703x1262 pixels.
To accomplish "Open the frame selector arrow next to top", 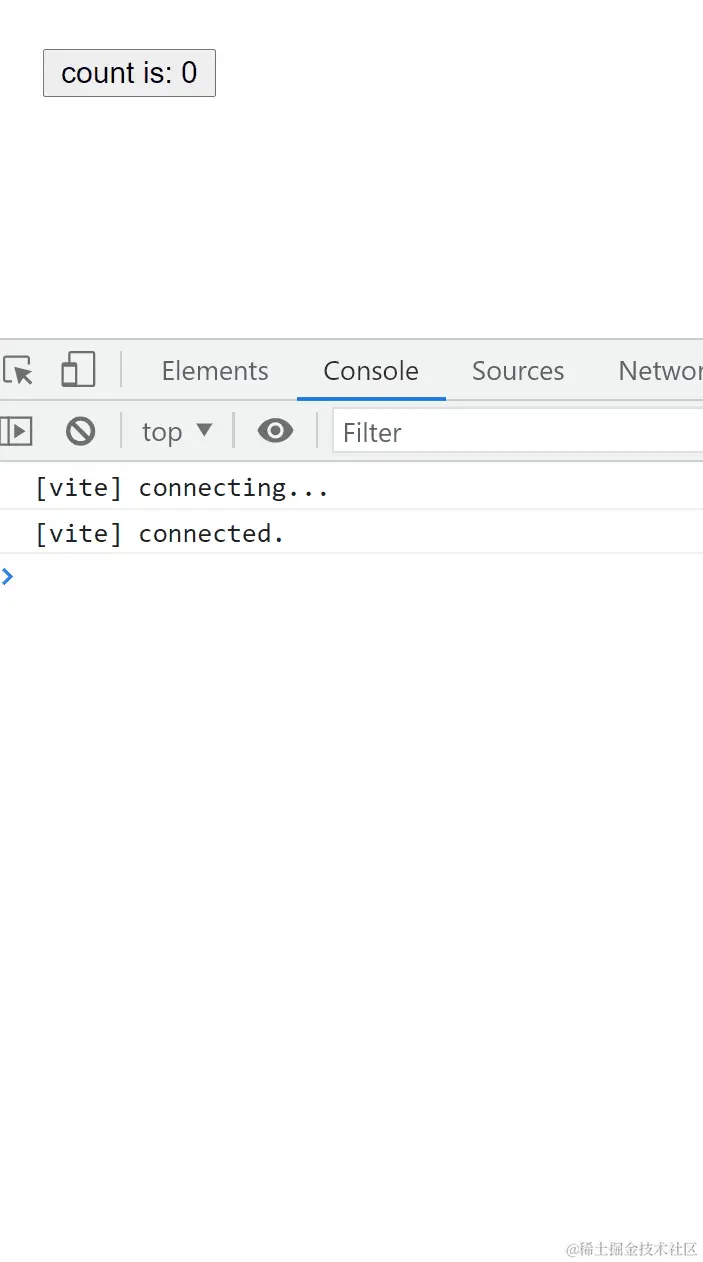I will [x=204, y=431].
